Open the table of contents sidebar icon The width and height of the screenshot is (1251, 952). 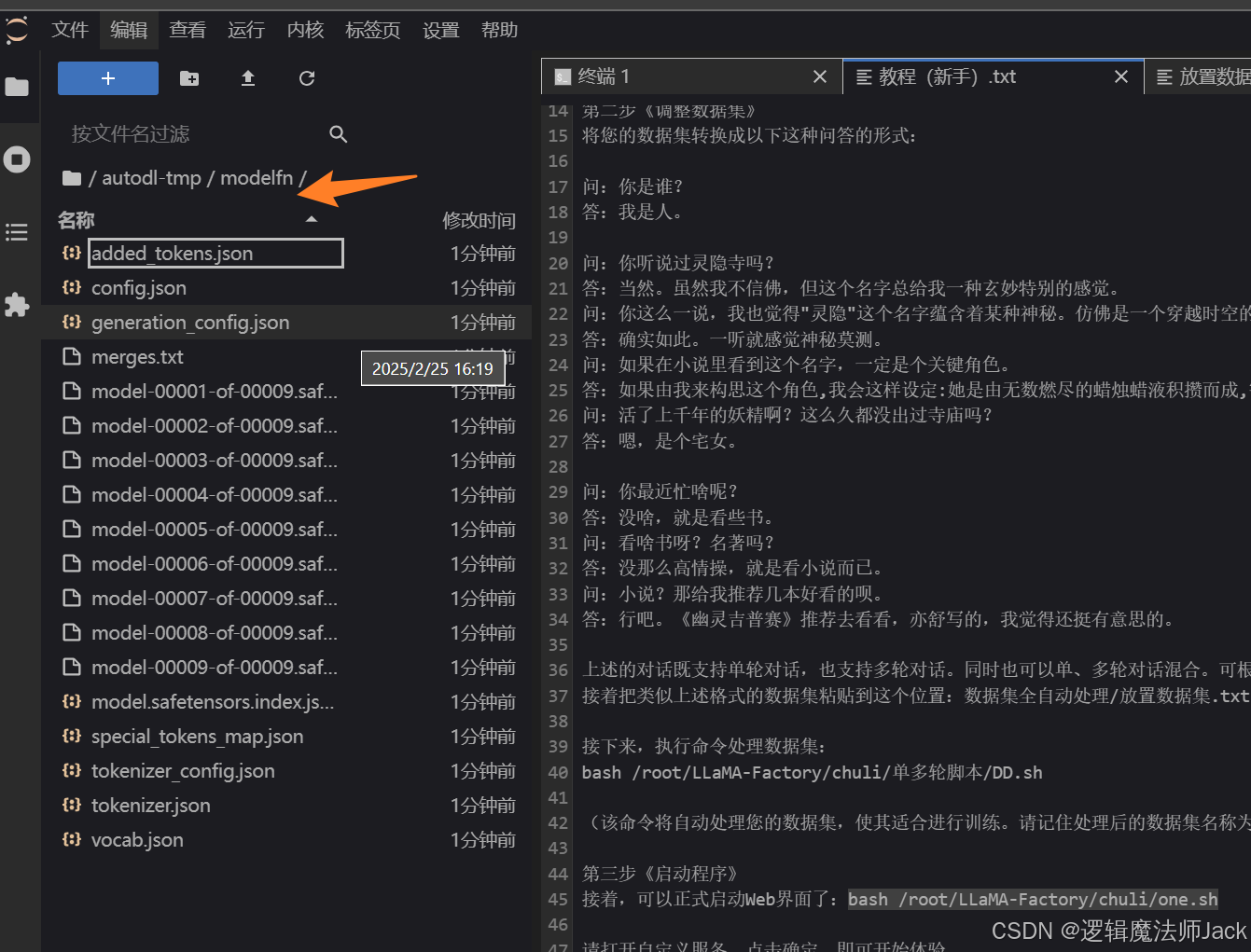pyautogui.click(x=17, y=232)
